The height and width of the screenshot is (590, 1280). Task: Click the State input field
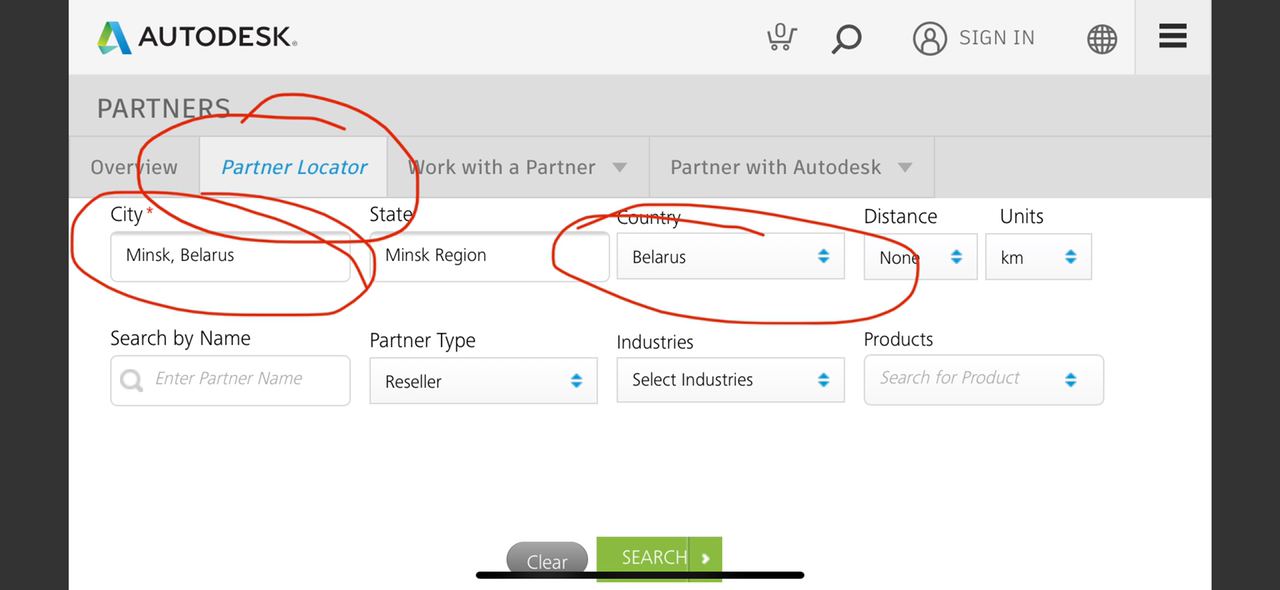(x=489, y=256)
